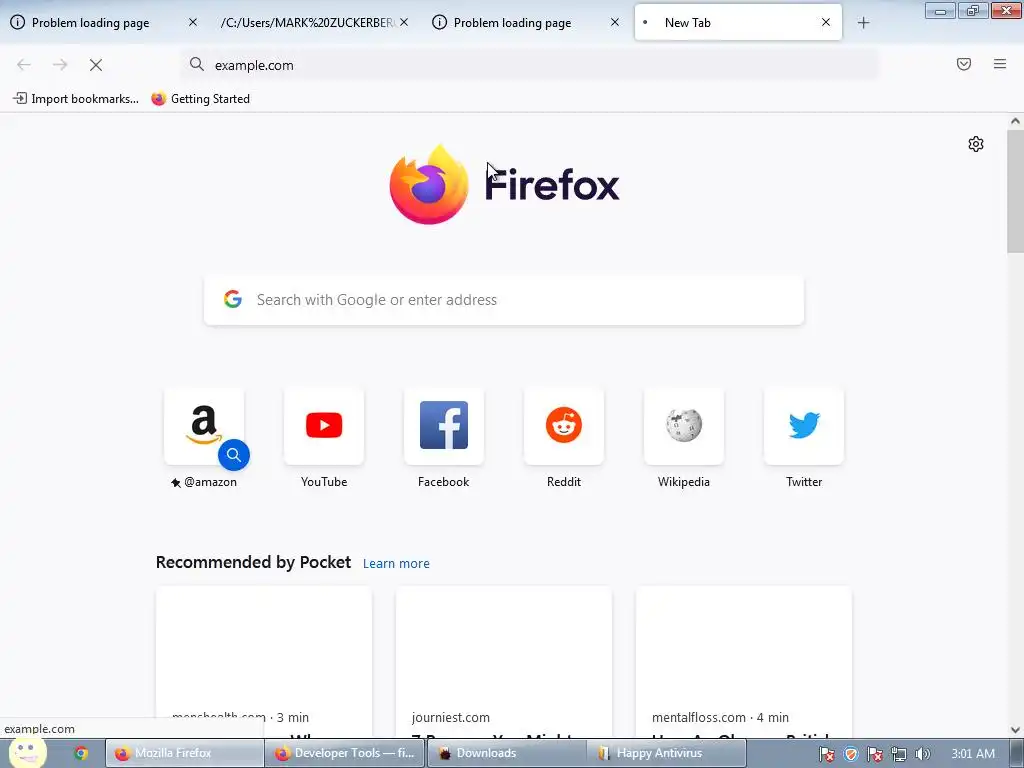Open the Start button smiley orb
The image size is (1024, 768).
click(27, 752)
